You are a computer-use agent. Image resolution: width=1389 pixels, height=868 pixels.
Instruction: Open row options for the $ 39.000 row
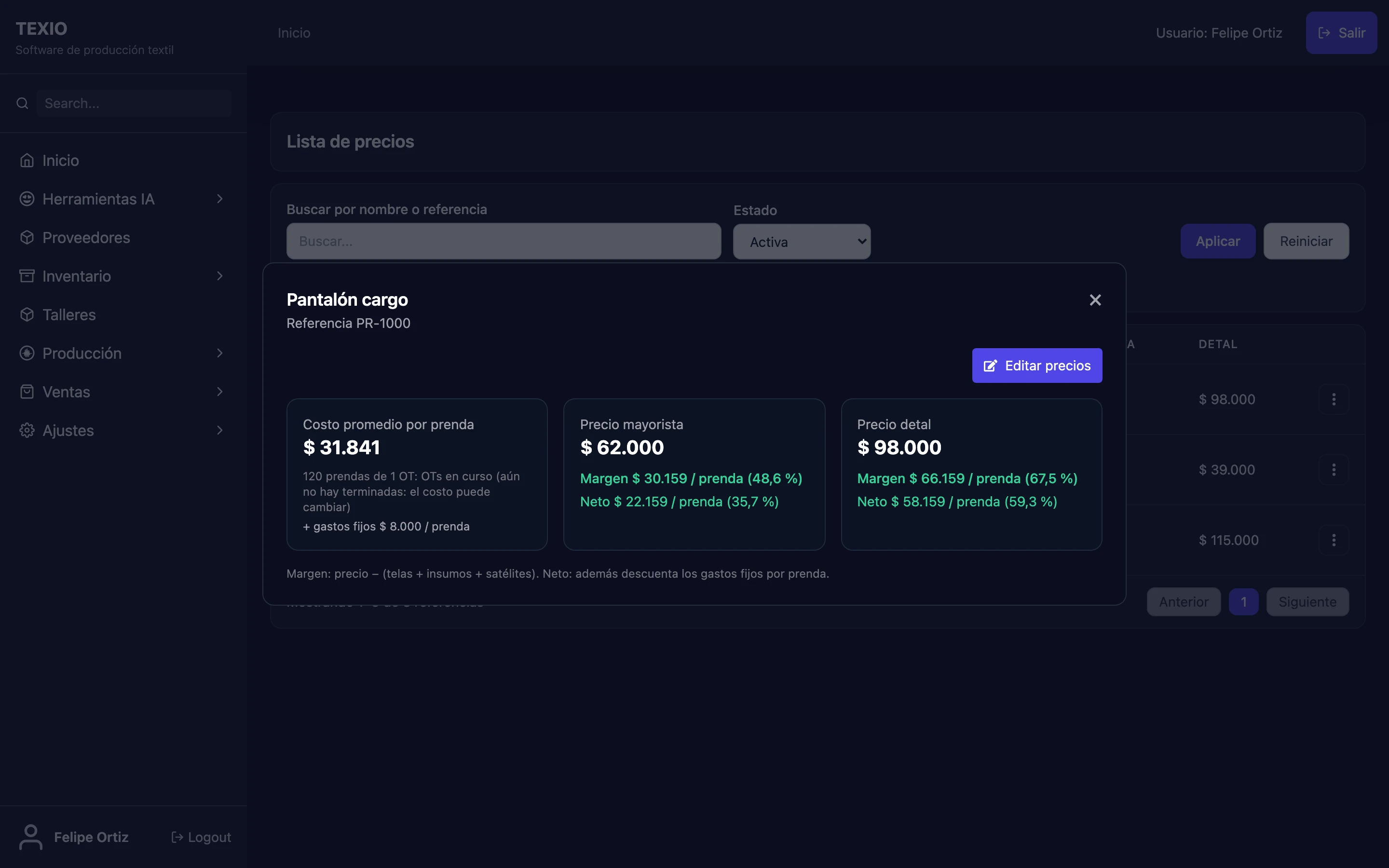[1334, 470]
